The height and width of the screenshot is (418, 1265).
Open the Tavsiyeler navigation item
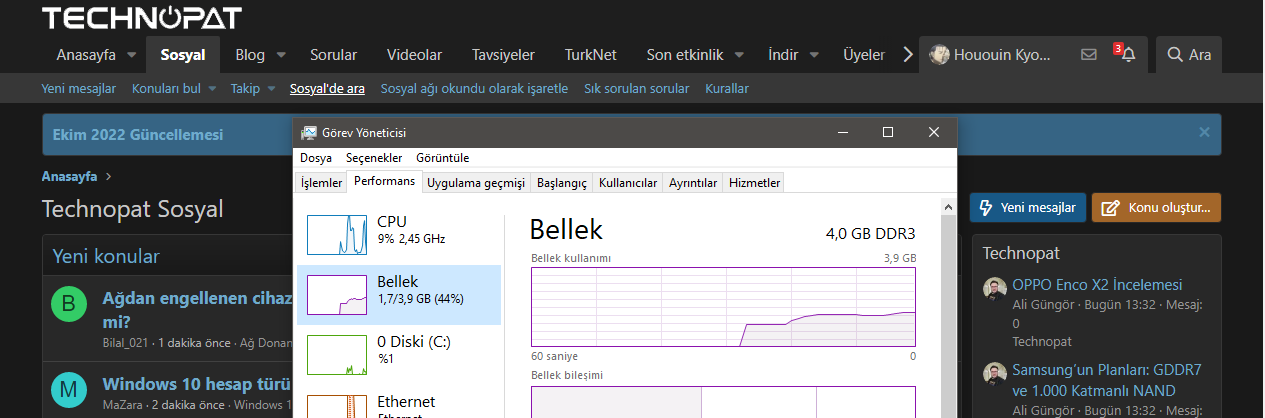point(503,55)
